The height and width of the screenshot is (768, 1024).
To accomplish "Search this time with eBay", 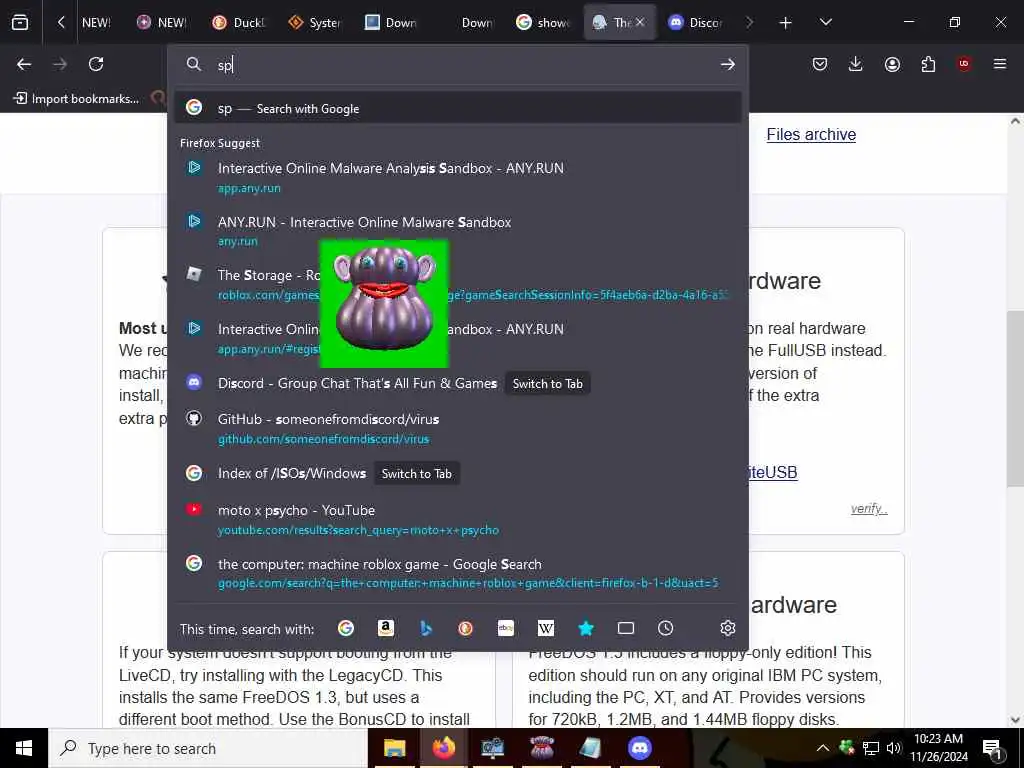I will coord(505,628).
